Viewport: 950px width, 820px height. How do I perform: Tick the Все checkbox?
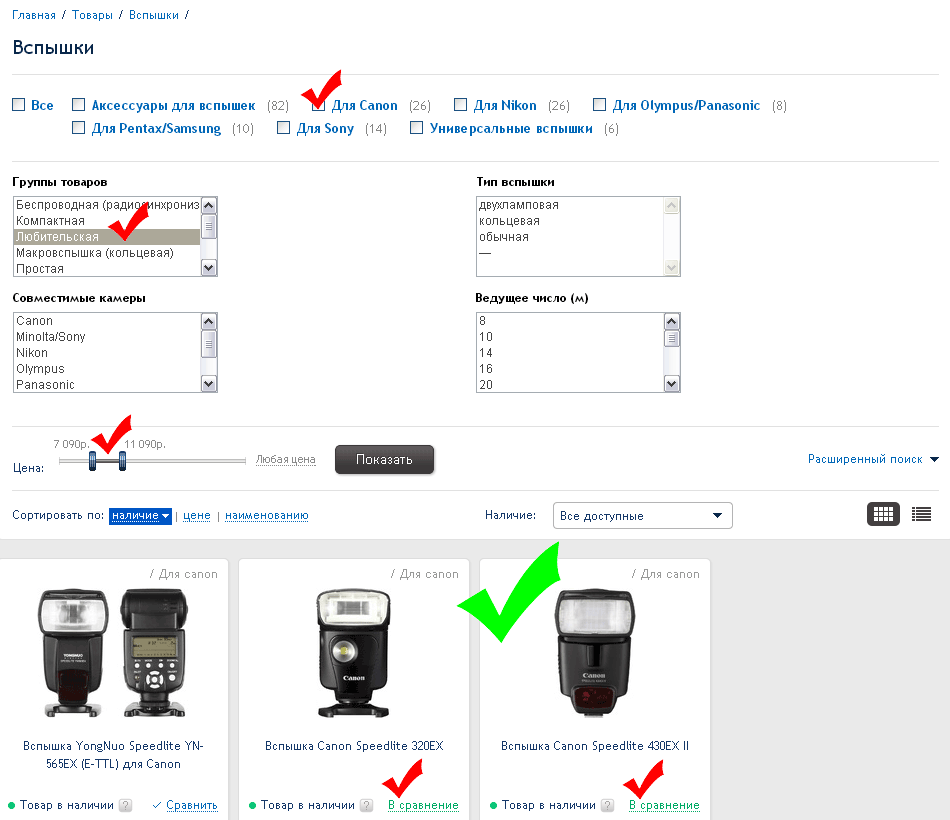pos(19,105)
